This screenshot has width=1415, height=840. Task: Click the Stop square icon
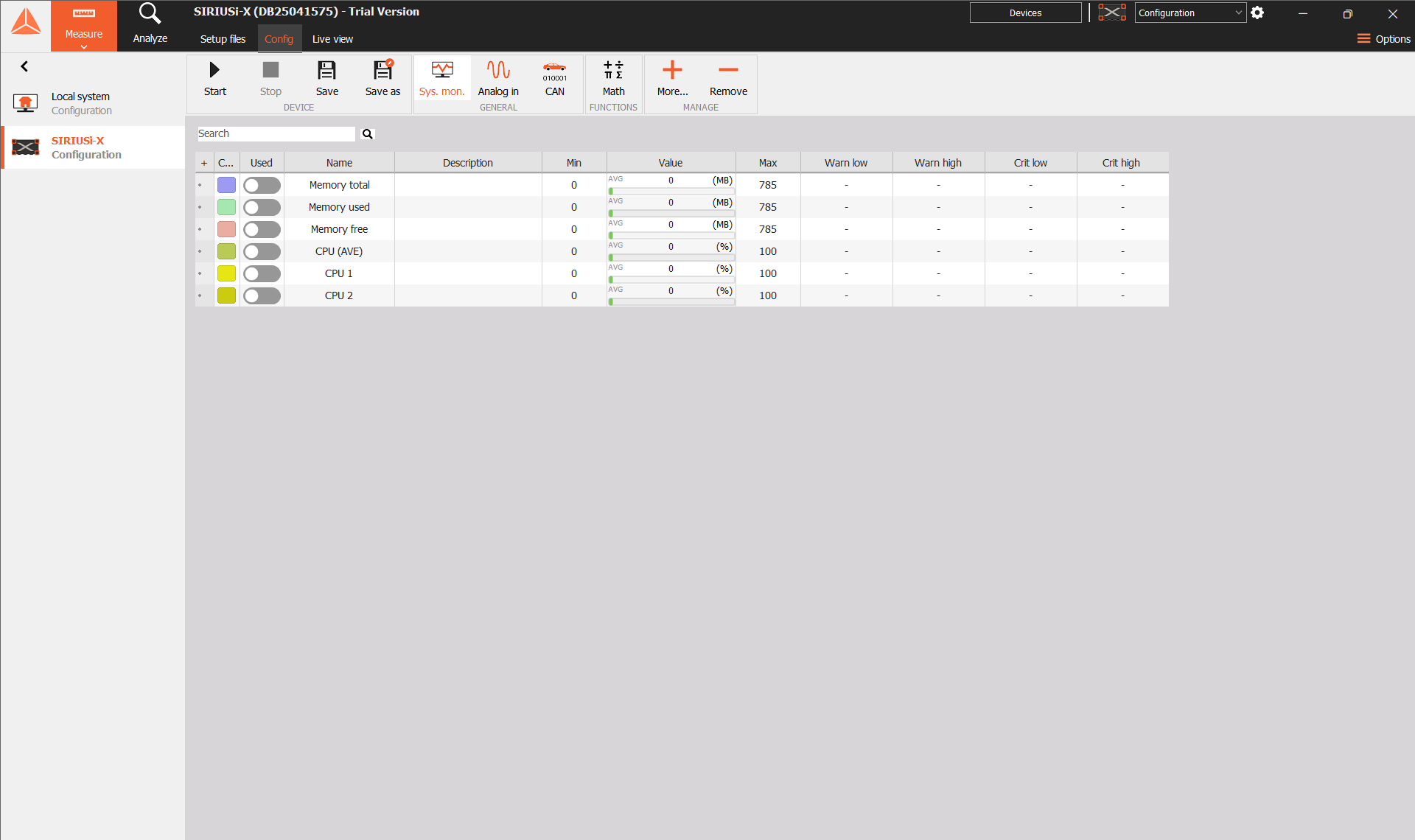[270, 71]
